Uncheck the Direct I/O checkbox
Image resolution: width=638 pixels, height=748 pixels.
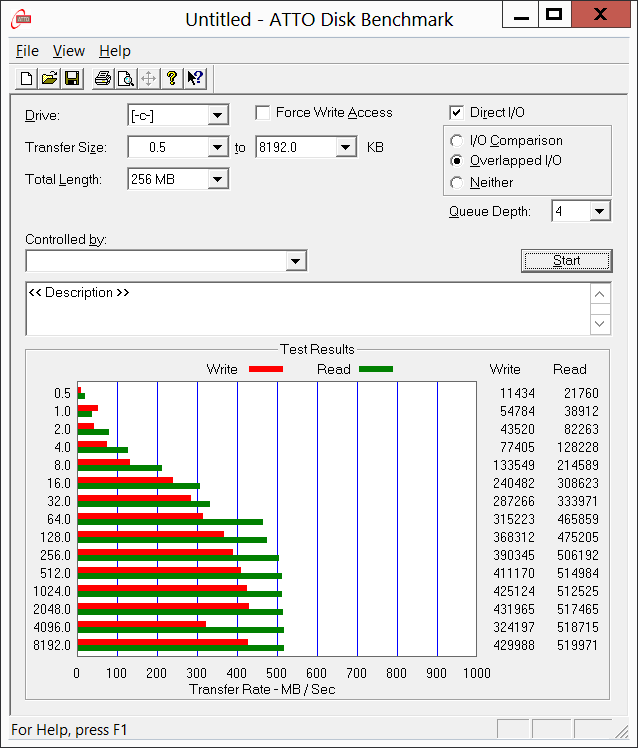pos(456,113)
